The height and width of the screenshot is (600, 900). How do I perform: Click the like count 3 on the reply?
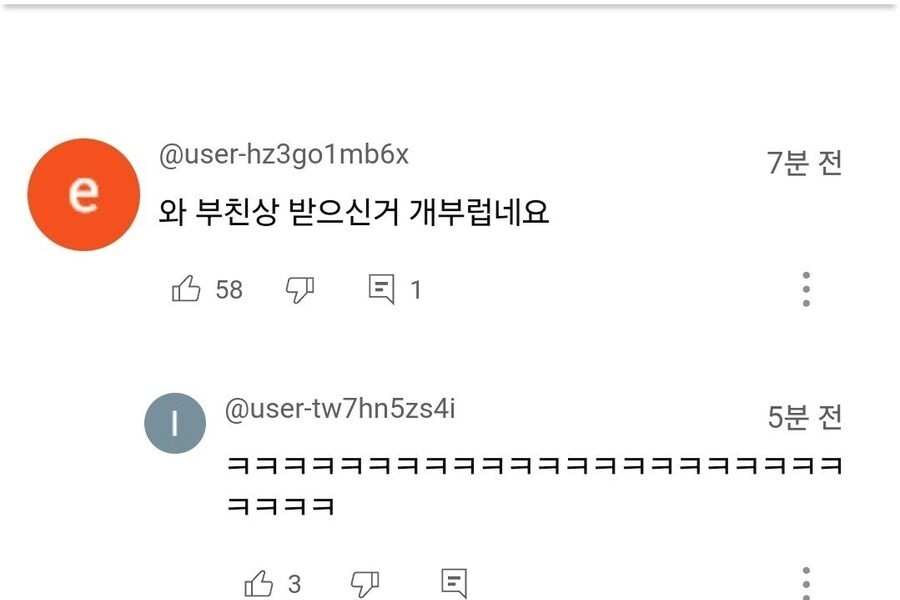[295, 583]
